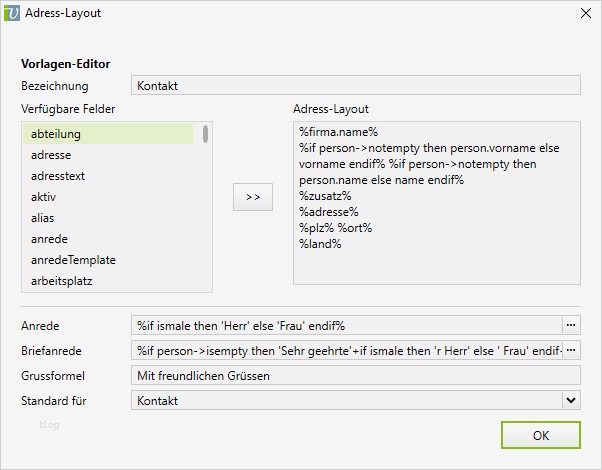
Task: Choose 'adresstext' from field list
Action: pos(108,176)
